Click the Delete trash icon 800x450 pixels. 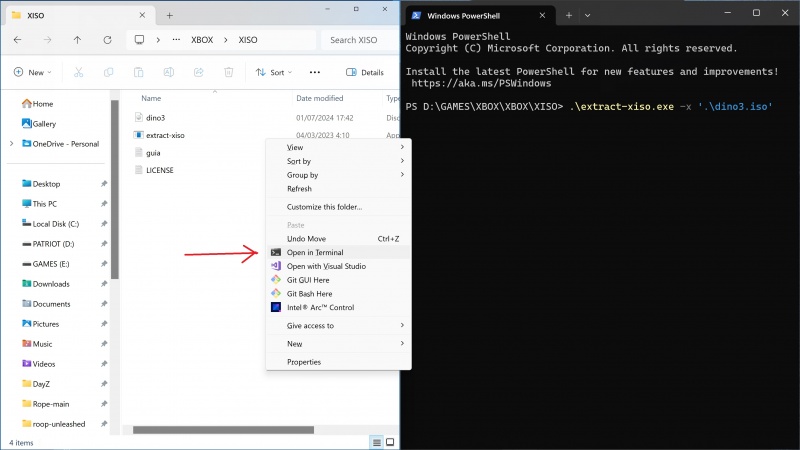point(229,72)
